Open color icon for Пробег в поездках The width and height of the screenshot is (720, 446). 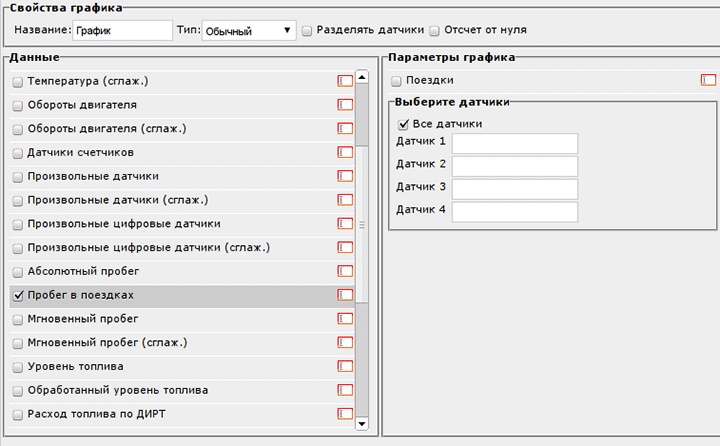345,295
